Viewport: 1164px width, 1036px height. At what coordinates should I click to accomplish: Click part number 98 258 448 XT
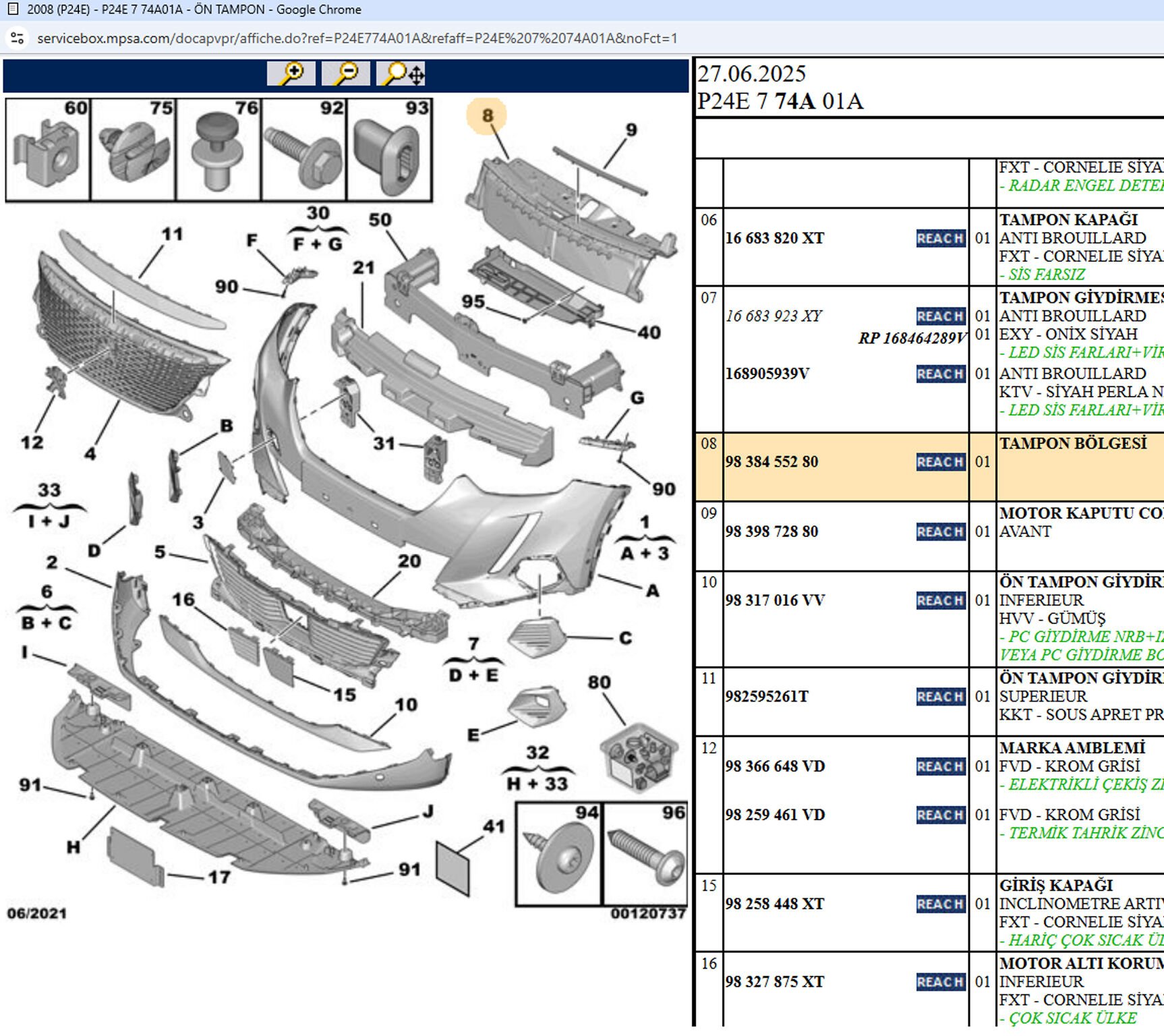tap(775, 904)
